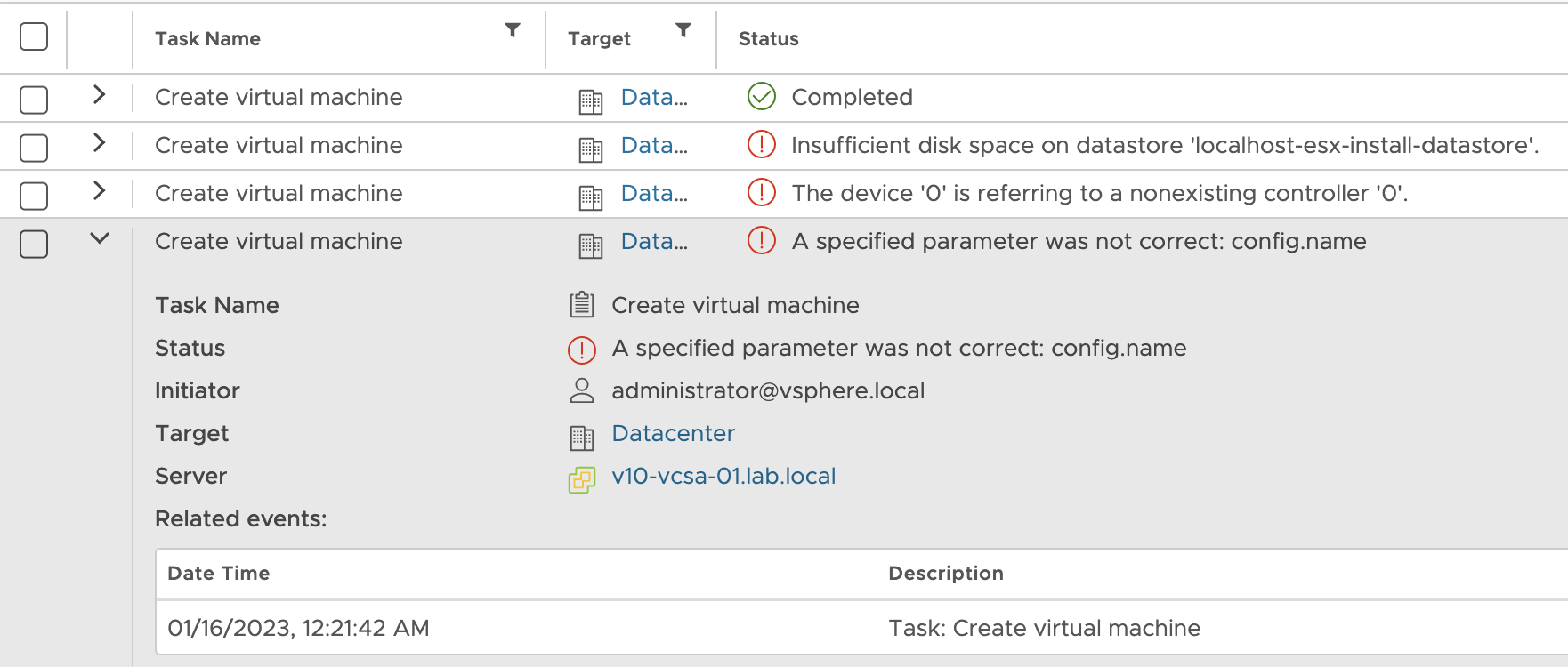The height and width of the screenshot is (667, 1568).
Task: Open the v10-vcsa-01.lab.local server link
Action: 723,477
